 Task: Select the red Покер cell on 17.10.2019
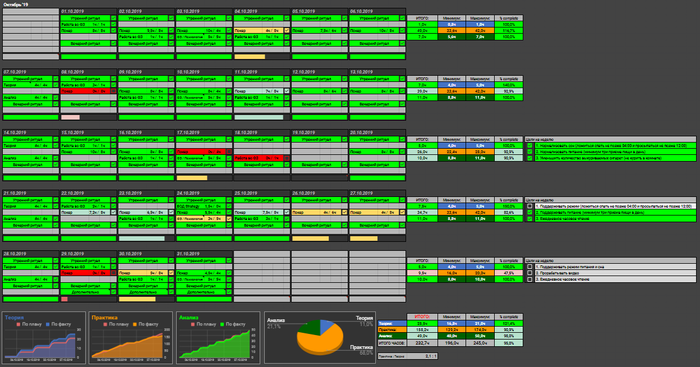[x=201, y=152]
